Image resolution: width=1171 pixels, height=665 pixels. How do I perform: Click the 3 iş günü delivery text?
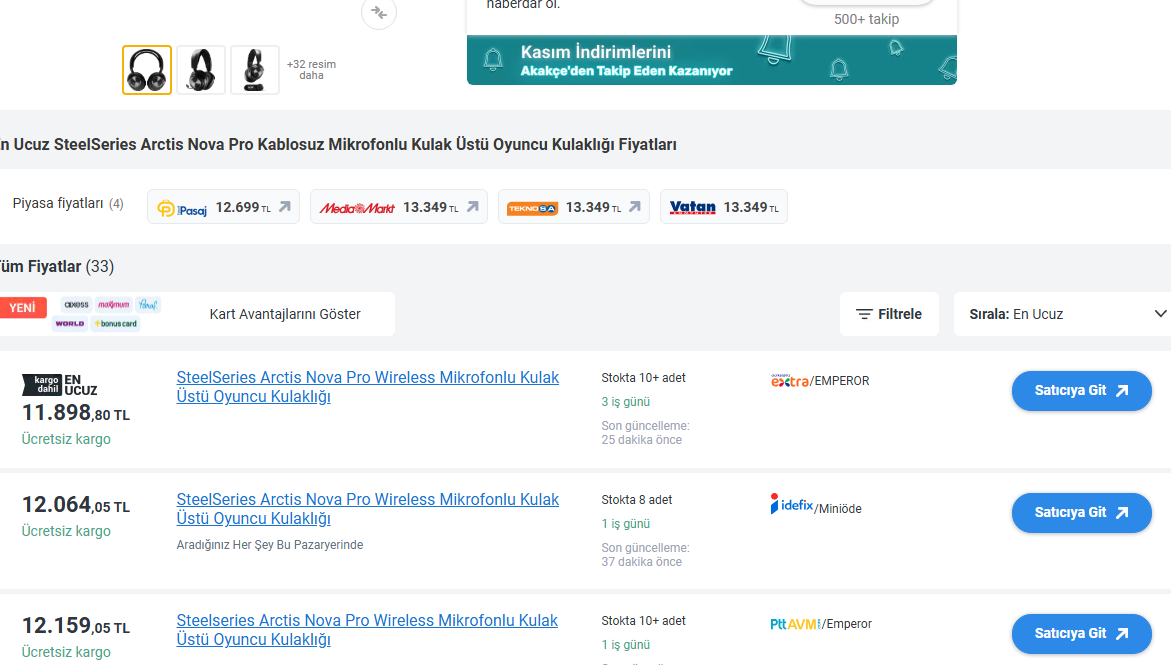626,402
